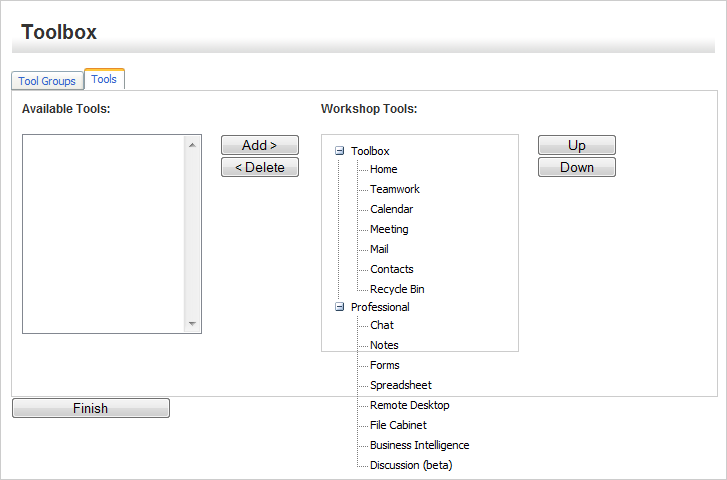Switch to the Tool Groups tab
This screenshot has height=480, width=727.
point(47,81)
